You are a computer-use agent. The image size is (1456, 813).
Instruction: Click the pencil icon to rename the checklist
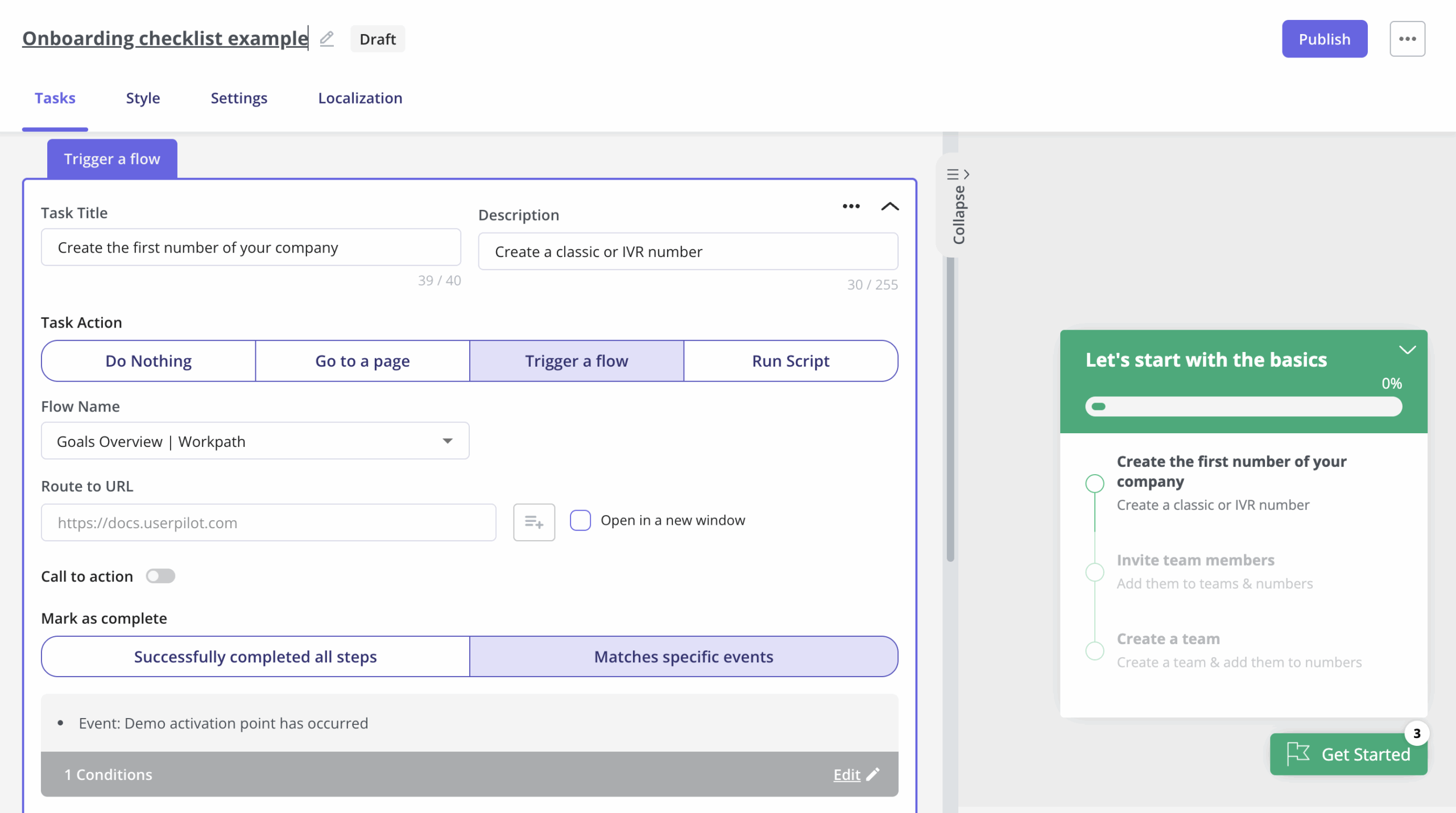coord(327,39)
